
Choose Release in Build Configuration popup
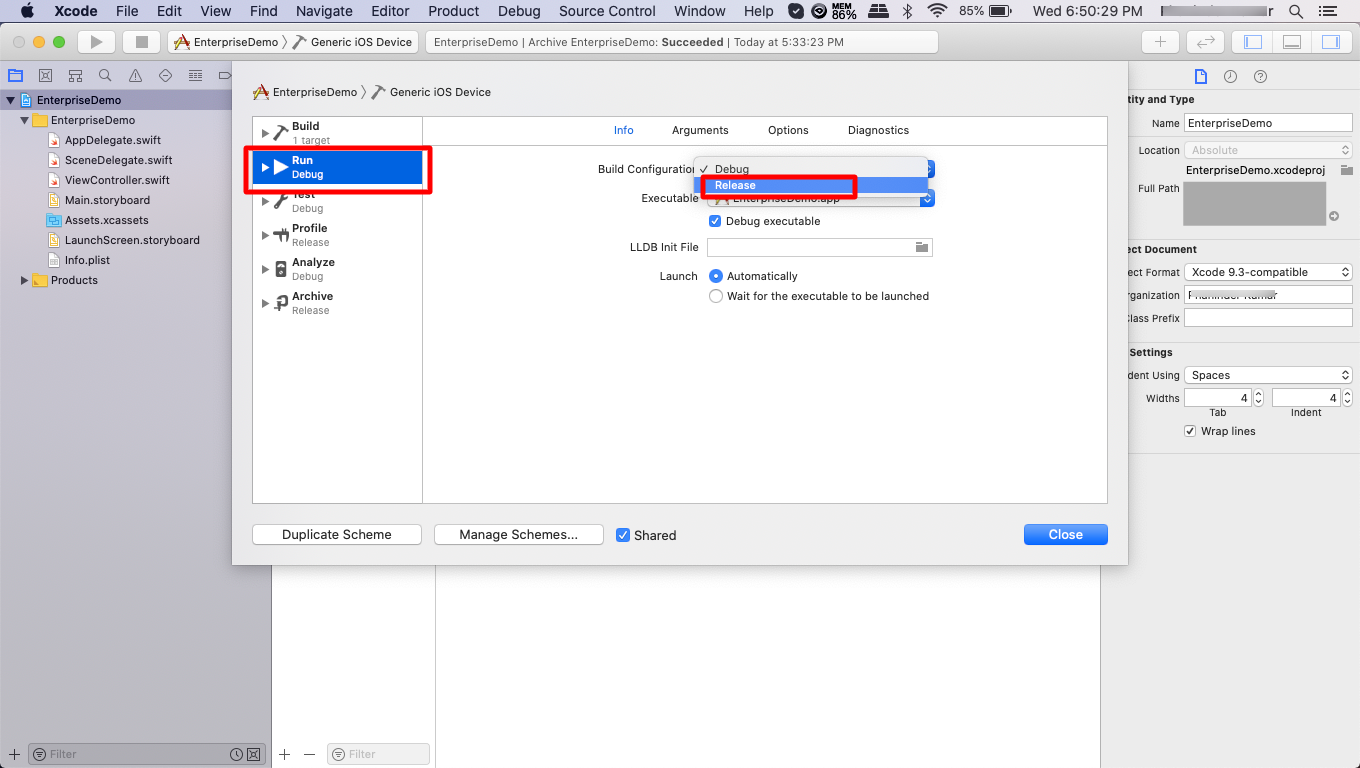coord(811,185)
